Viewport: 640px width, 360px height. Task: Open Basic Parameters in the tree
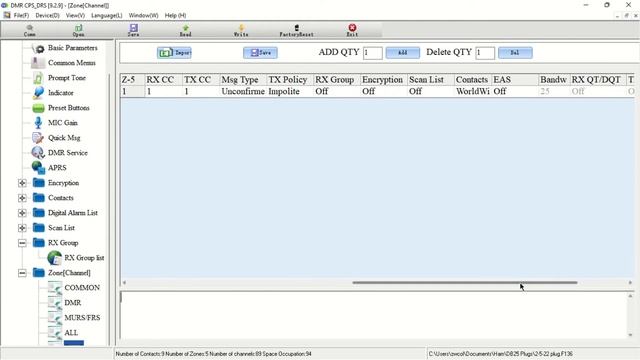pyautogui.click(x=73, y=48)
